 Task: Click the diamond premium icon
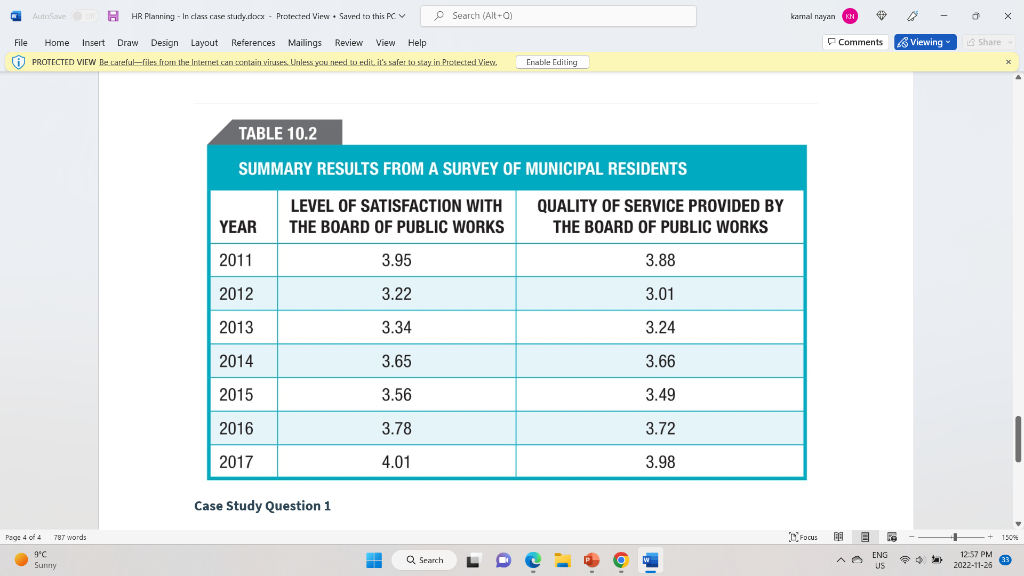click(x=881, y=16)
